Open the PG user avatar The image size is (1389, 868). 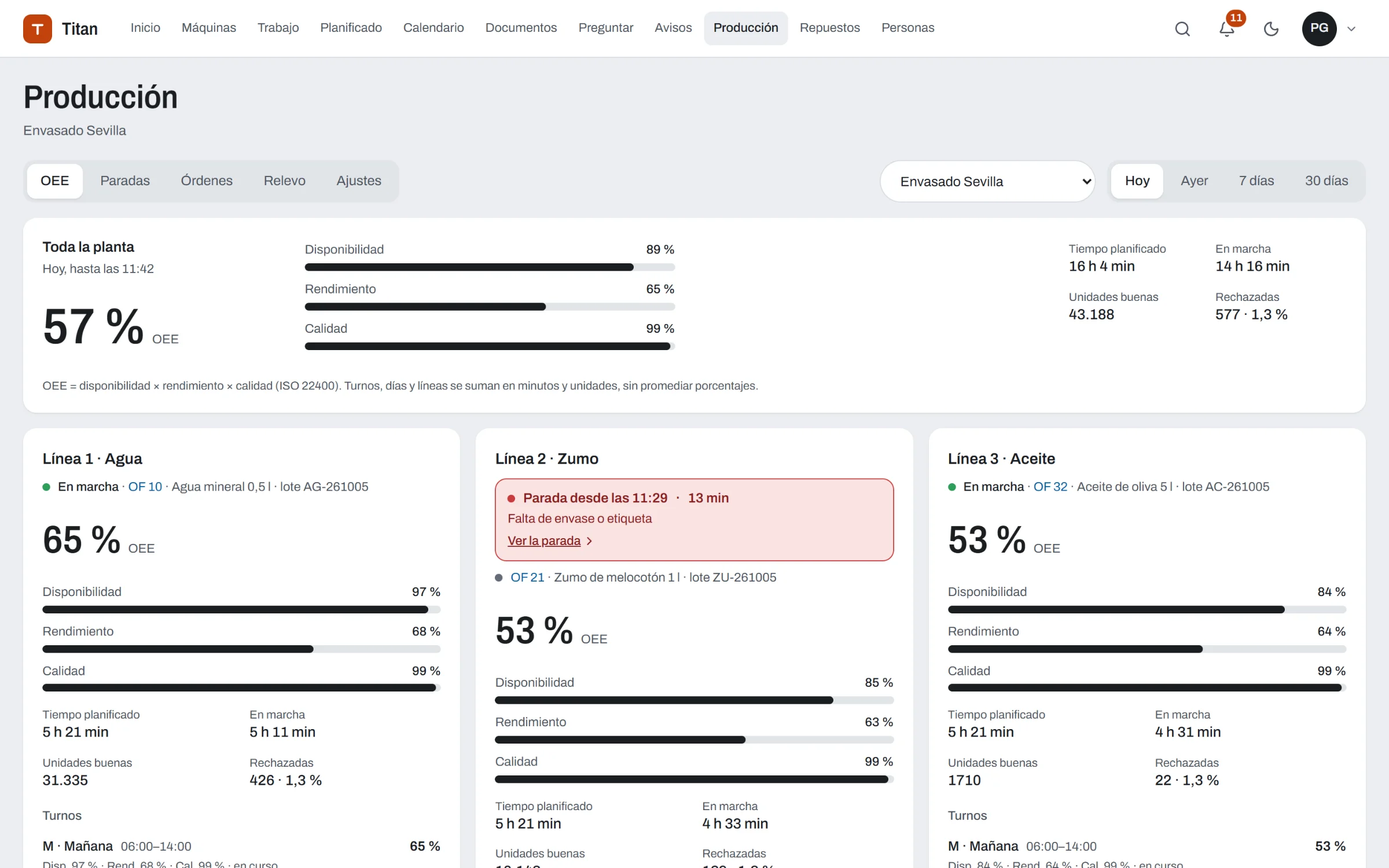[1319, 28]
